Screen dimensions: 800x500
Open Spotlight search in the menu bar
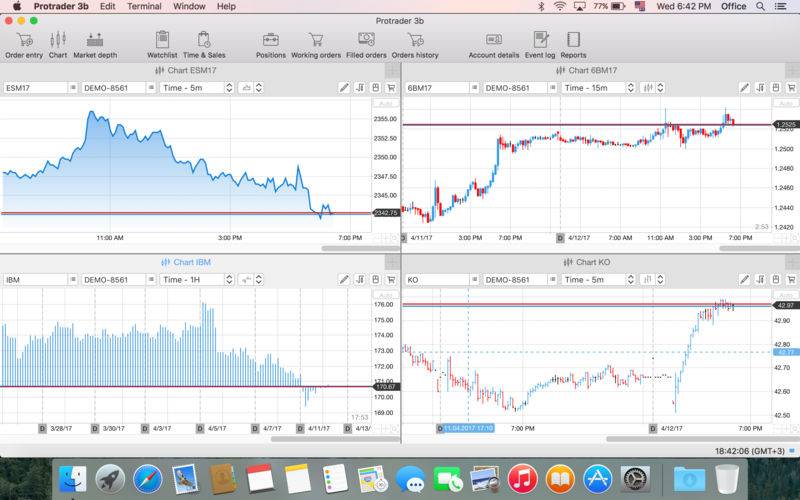coord(760,6)
